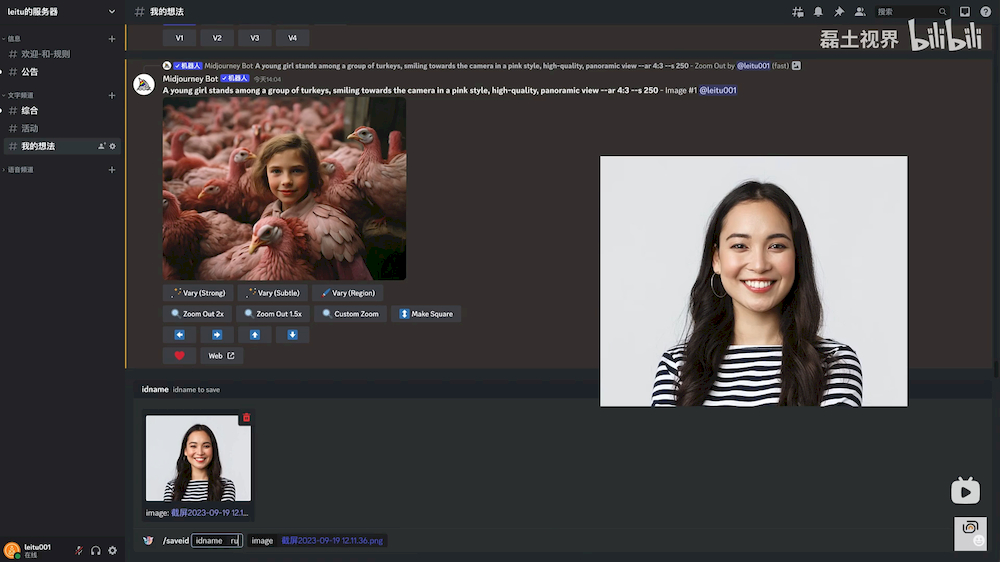Pan image right arrow button
Image resolution: width=1000 pixels, height=562 pixels.
pos(217,335)
